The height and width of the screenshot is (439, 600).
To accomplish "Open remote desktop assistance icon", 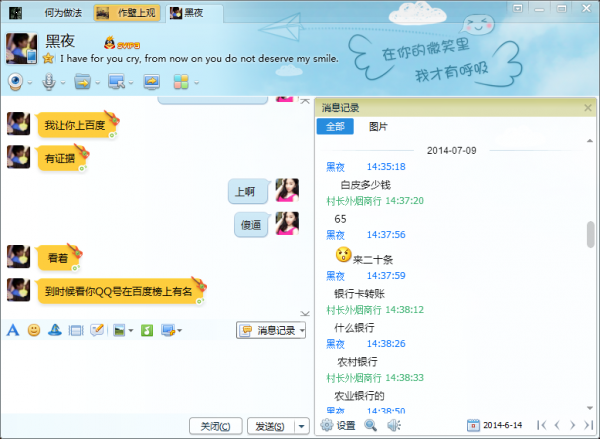I will [116, 82].
